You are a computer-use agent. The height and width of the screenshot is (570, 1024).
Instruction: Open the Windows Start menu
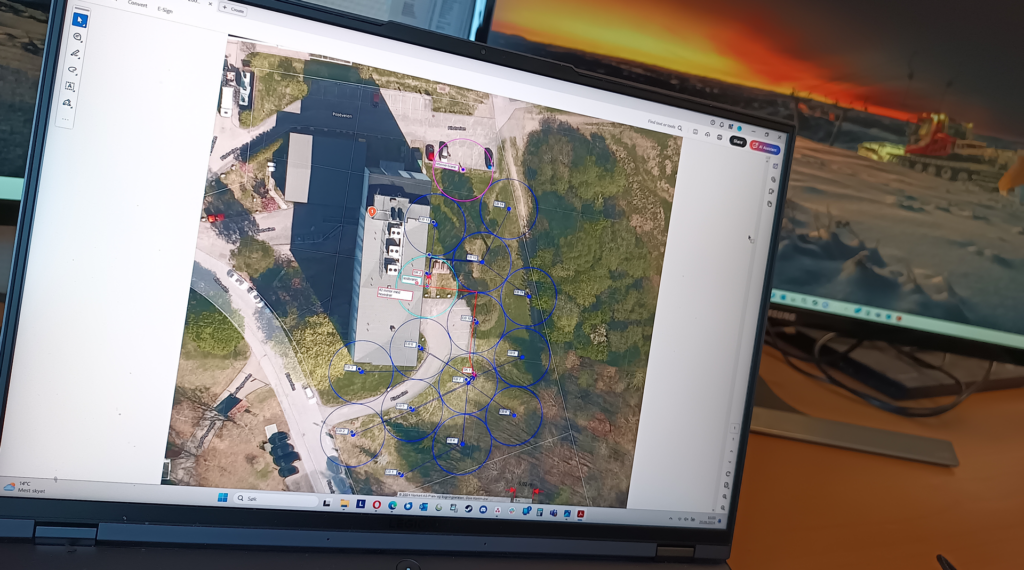pyautogui.click(x=220, y=496)
